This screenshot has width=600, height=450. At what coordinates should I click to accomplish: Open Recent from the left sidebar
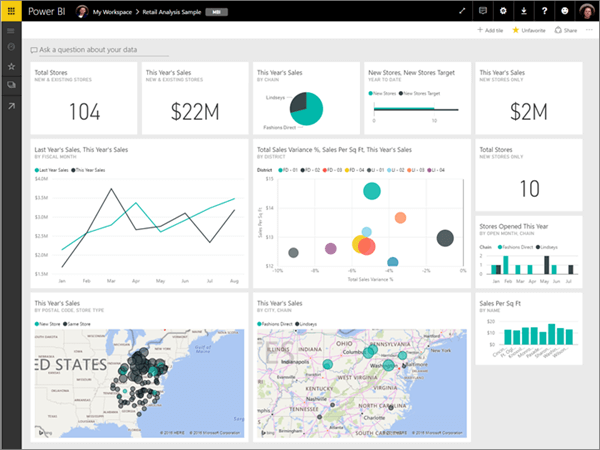pos(11,47)
